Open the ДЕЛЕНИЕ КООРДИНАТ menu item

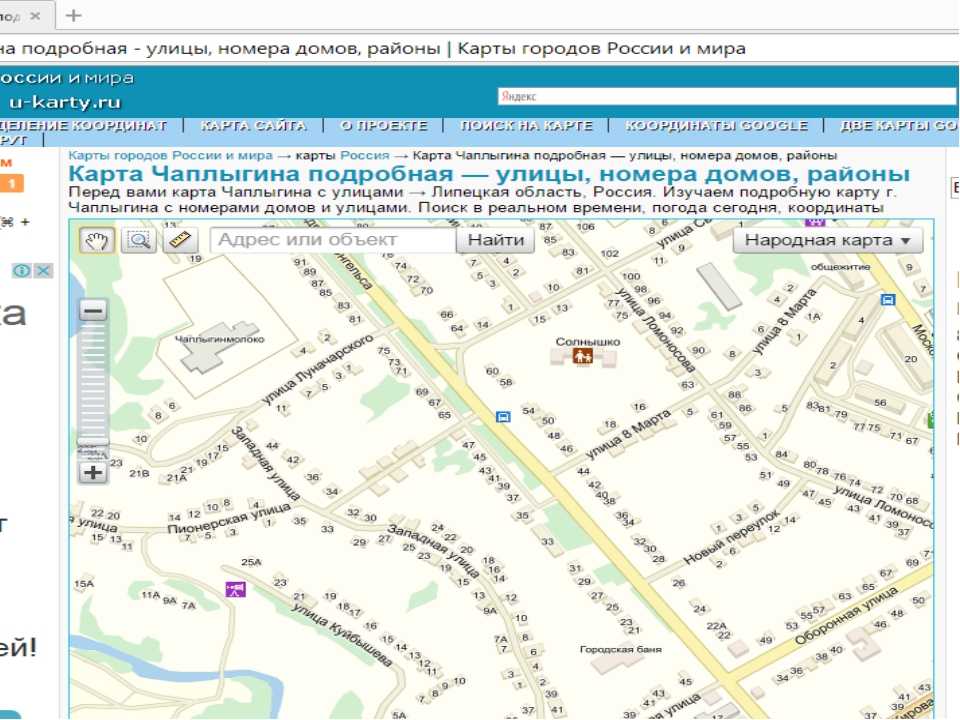[83, 126]
